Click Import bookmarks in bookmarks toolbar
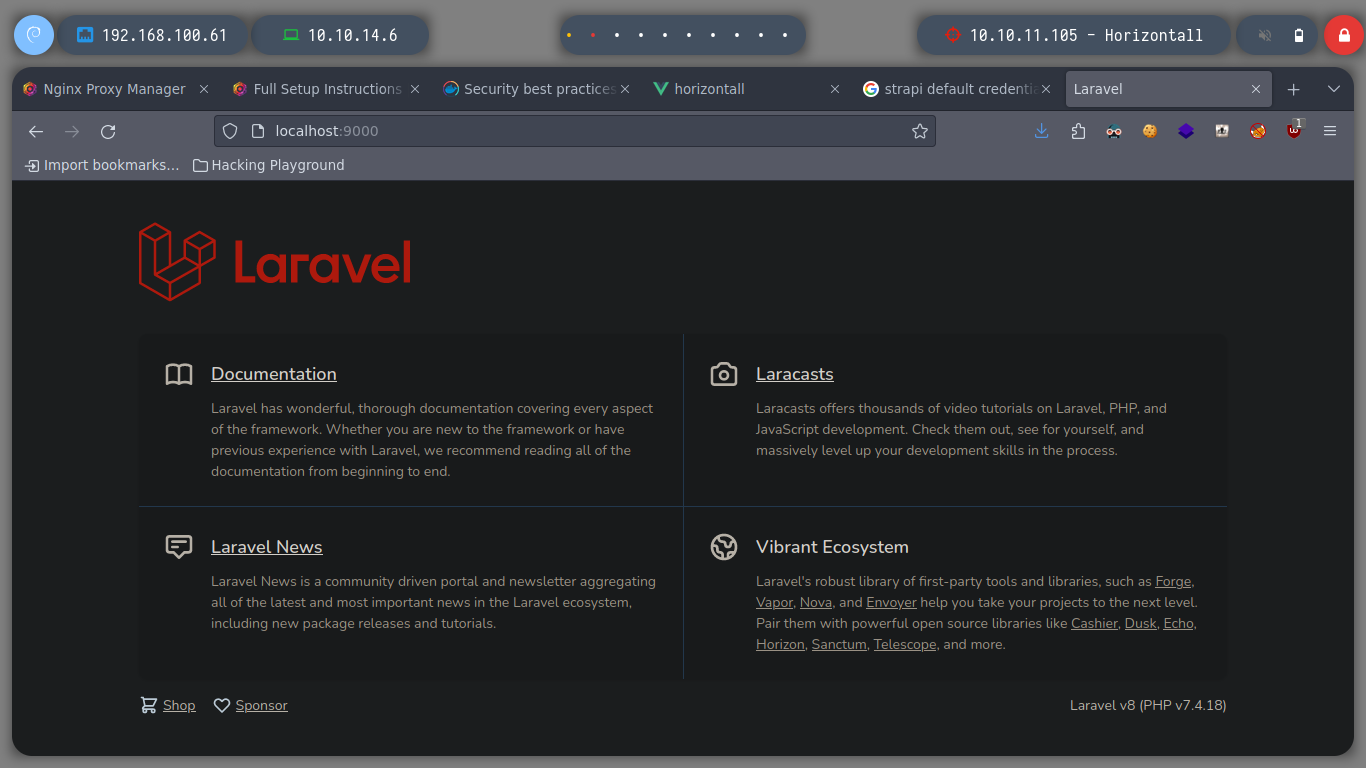1366x768 pixels. tap(102, 165)
